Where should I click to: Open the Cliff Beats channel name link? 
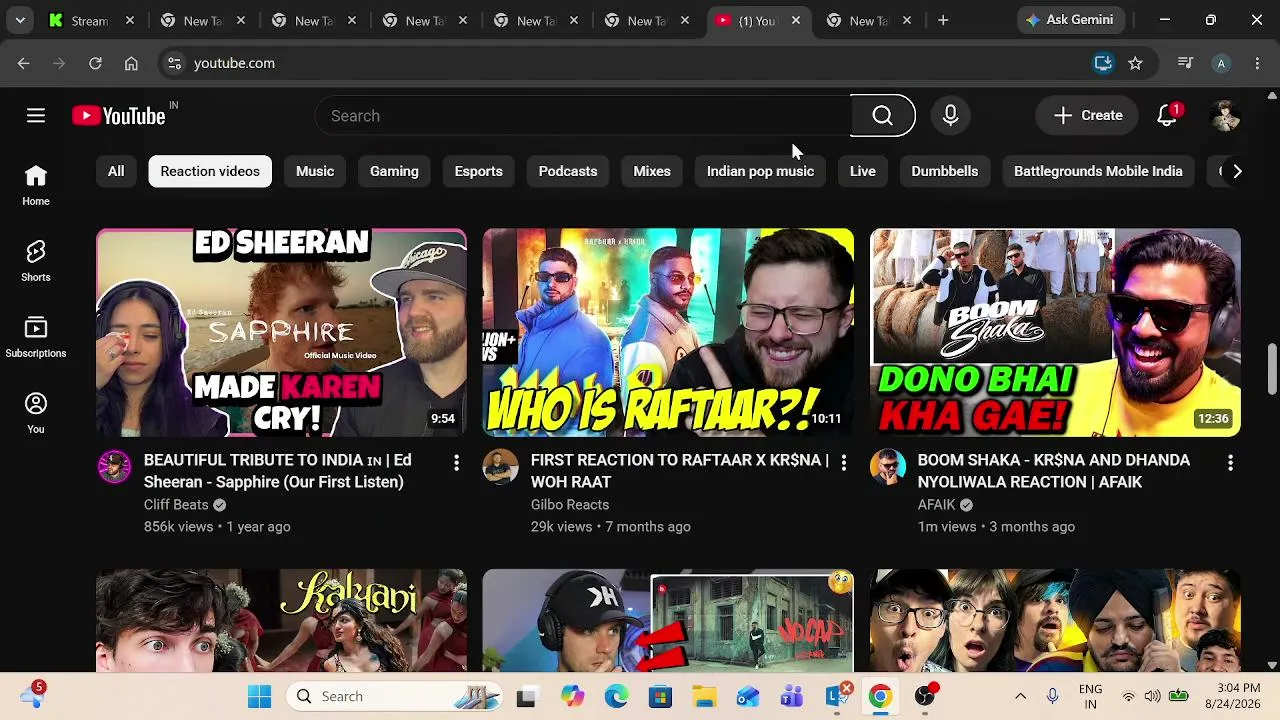[176, 505]
